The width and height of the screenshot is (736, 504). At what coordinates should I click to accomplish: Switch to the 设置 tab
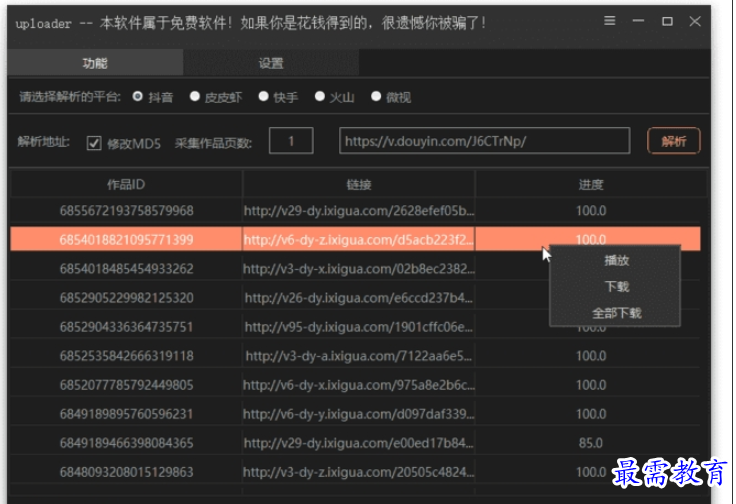tap(271, 62)
